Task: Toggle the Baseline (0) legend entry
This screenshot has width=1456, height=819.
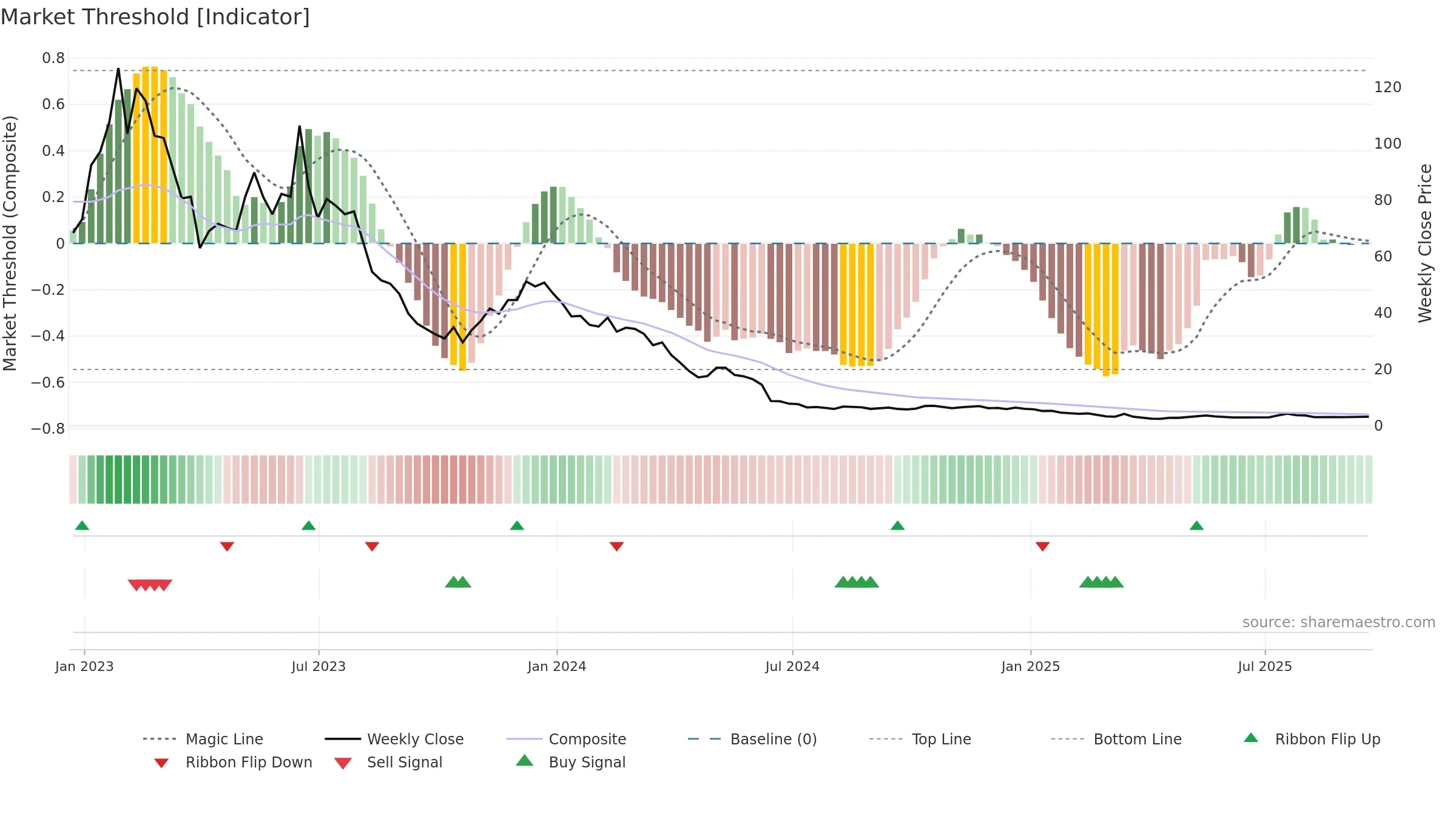Action: click(752, 739)
